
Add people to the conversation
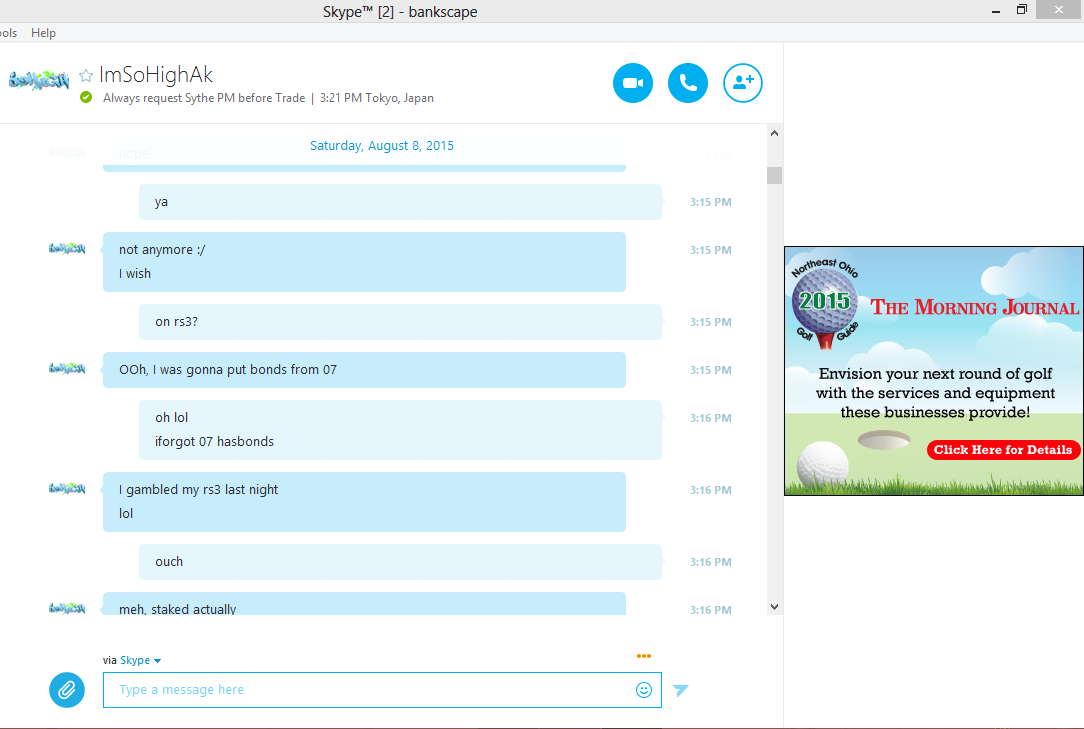point(743,83)
